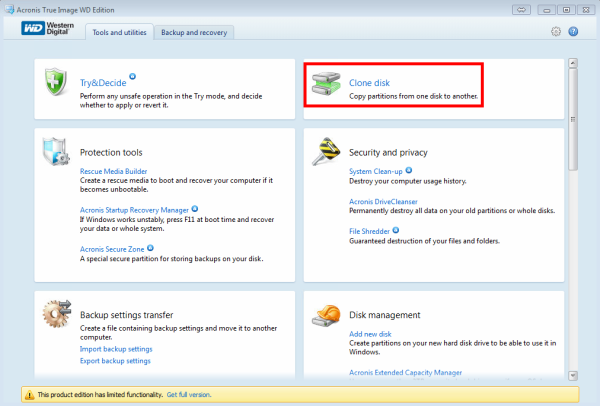Open the File Shredder link

(369, 231)
